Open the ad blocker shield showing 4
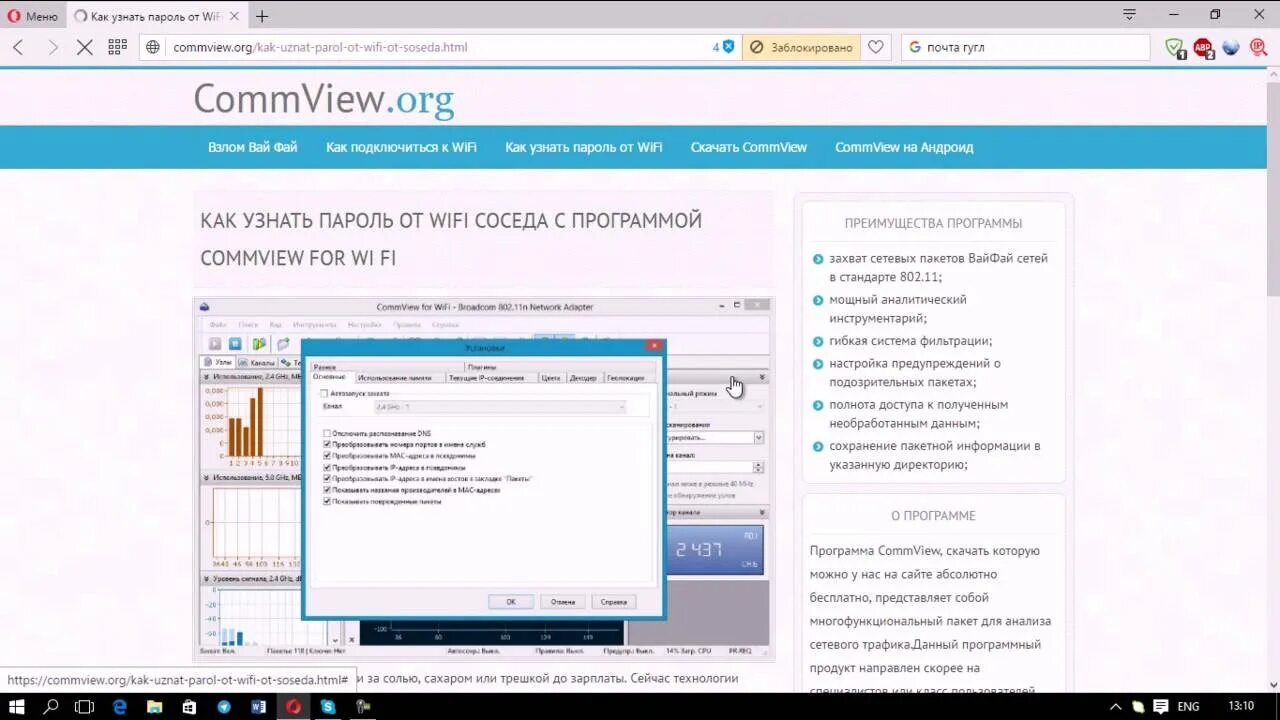The height and width of the screenshot is (720, 1280). point(724,47)
